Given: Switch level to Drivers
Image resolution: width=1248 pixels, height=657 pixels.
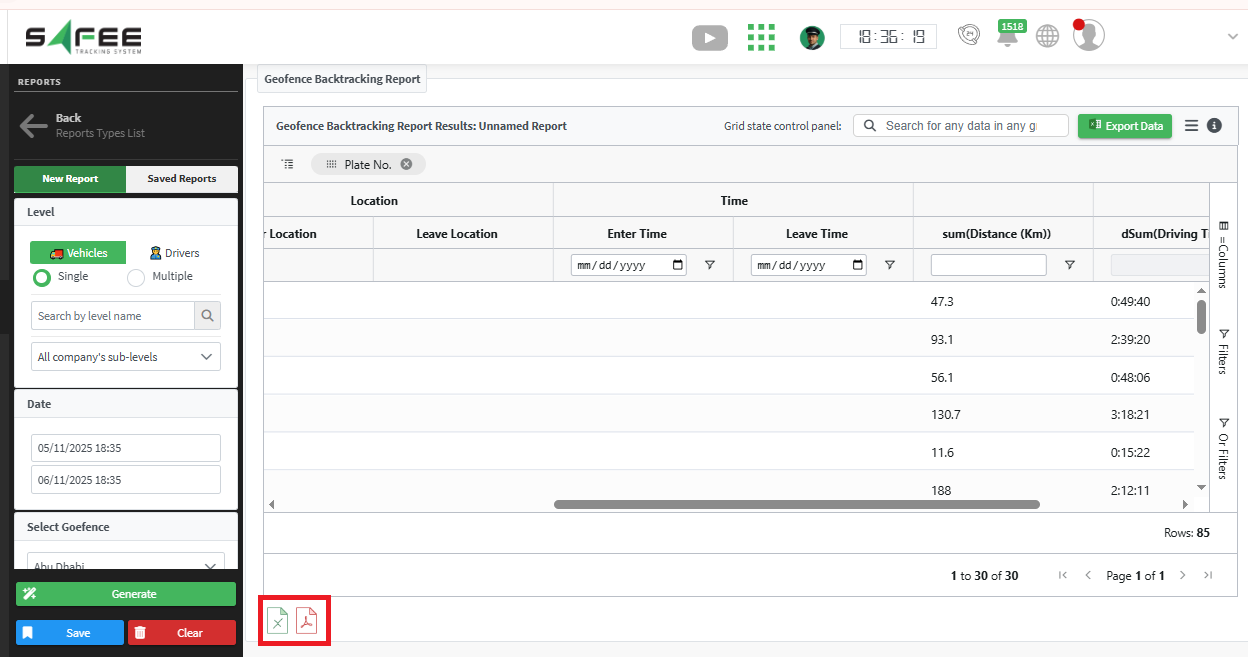Looking at the screenshot, I should pos(174,253).
